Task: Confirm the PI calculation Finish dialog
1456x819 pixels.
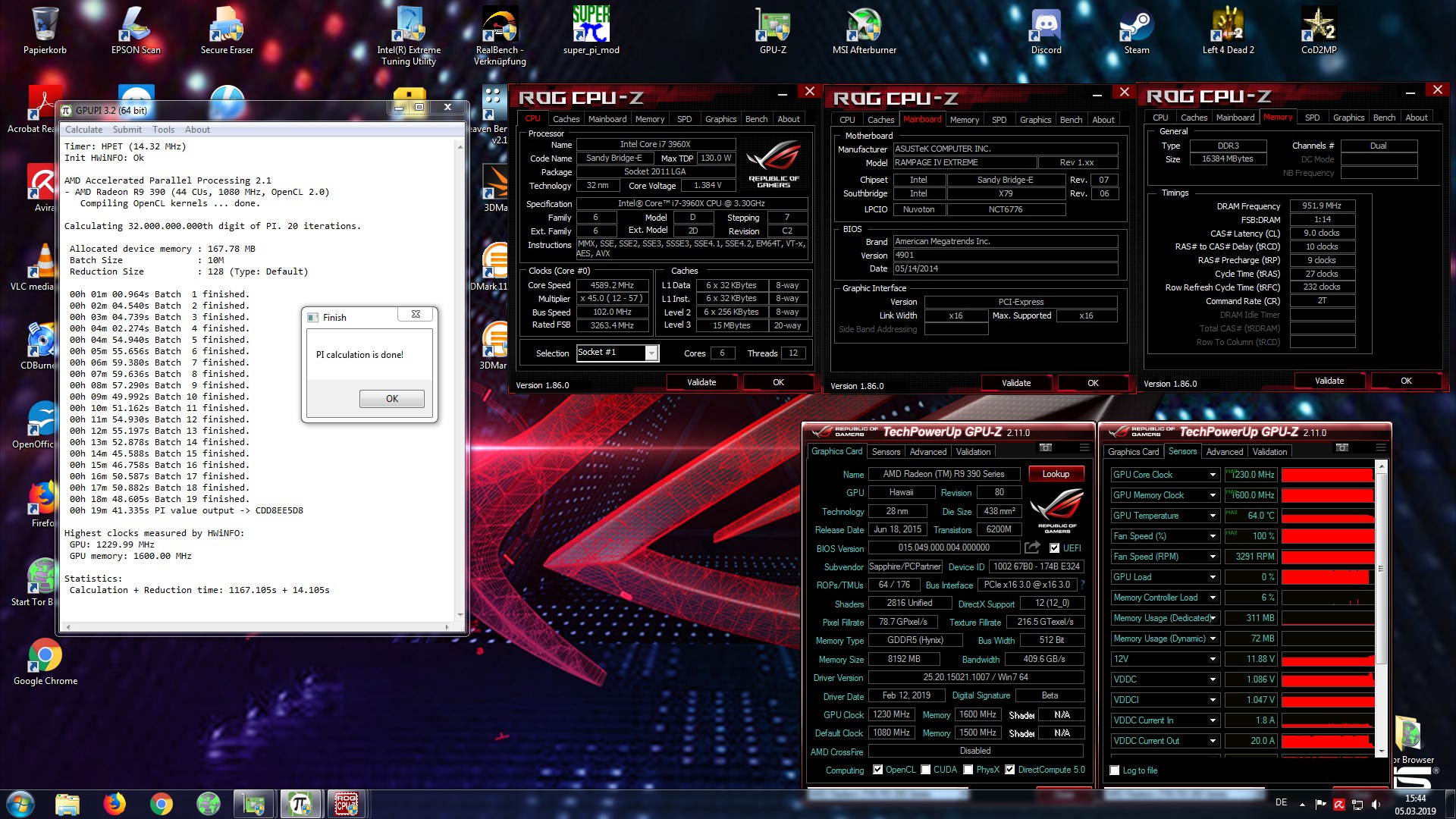Action: [391, 399]
